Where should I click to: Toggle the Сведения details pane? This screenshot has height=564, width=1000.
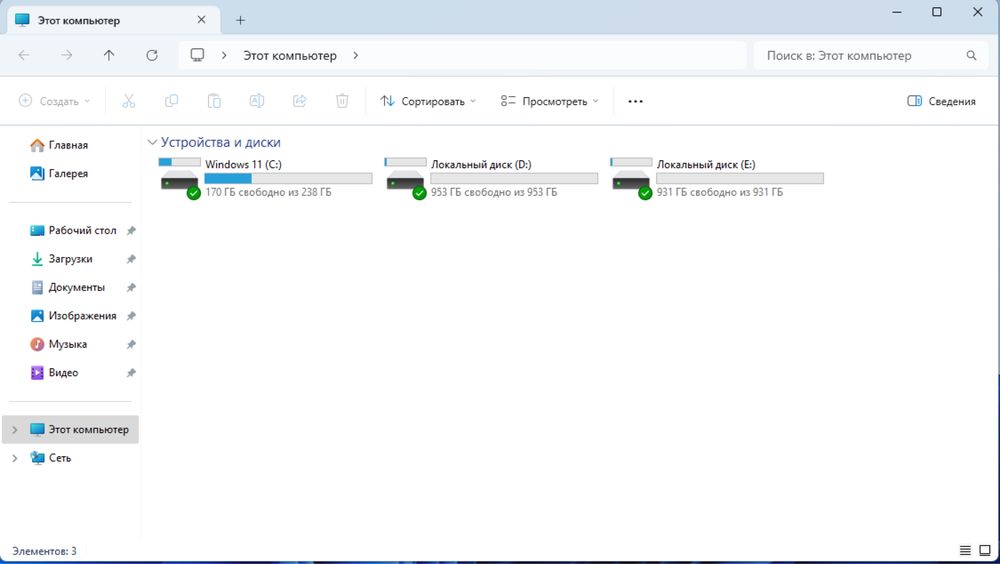pyautogui.click(x=941, y=101)
